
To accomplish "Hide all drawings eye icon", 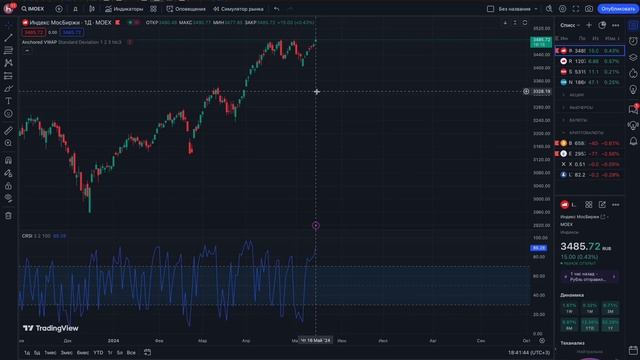I will 8,198.
